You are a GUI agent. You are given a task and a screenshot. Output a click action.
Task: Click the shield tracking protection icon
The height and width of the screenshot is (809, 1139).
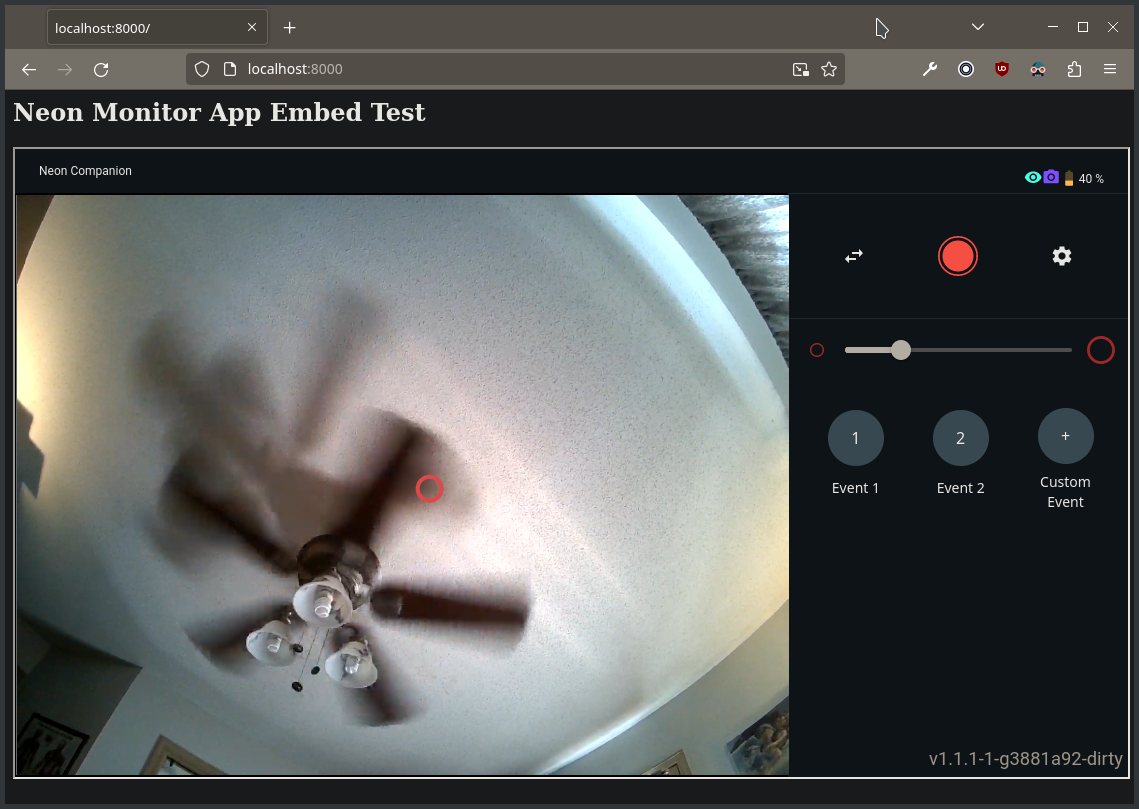(x=202, y=69)
